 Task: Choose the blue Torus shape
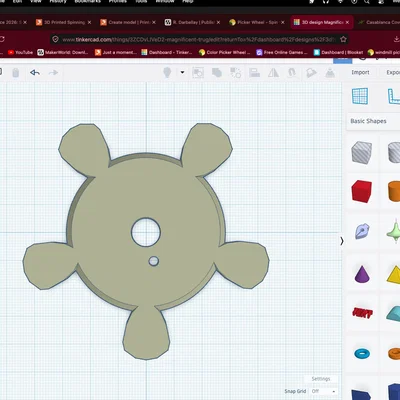pos(362,353)
